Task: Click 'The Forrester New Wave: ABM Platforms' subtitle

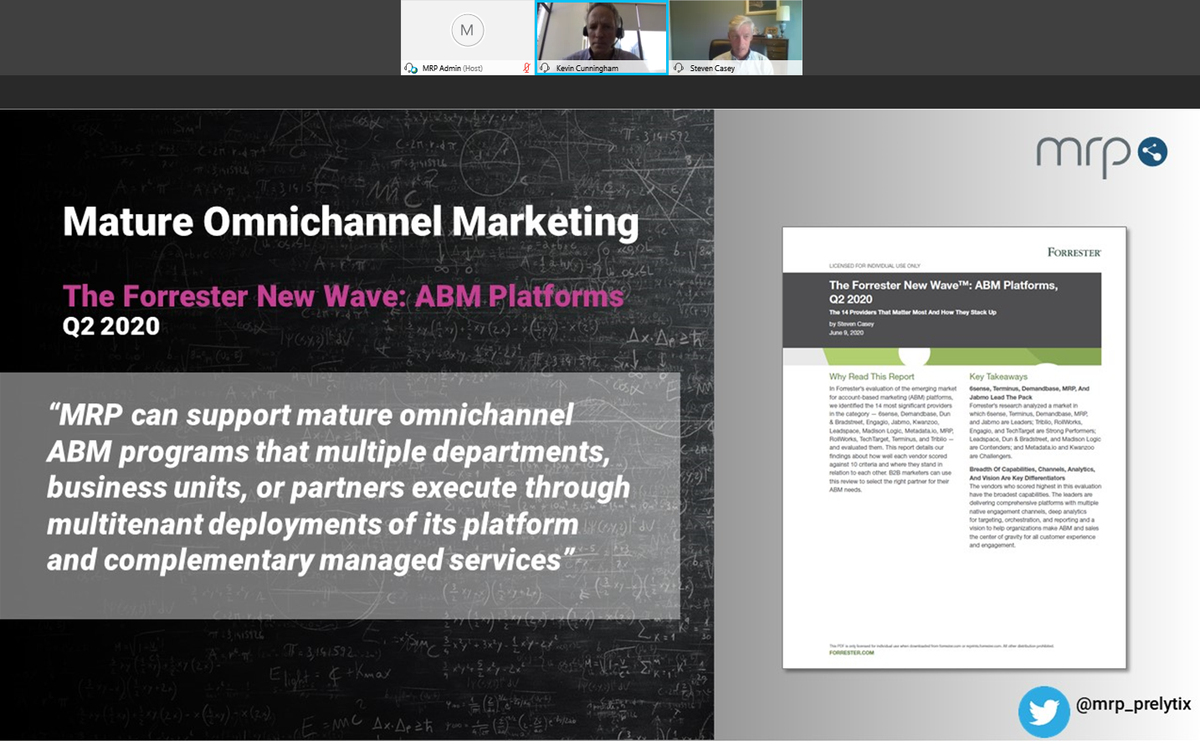Action: 343,296
